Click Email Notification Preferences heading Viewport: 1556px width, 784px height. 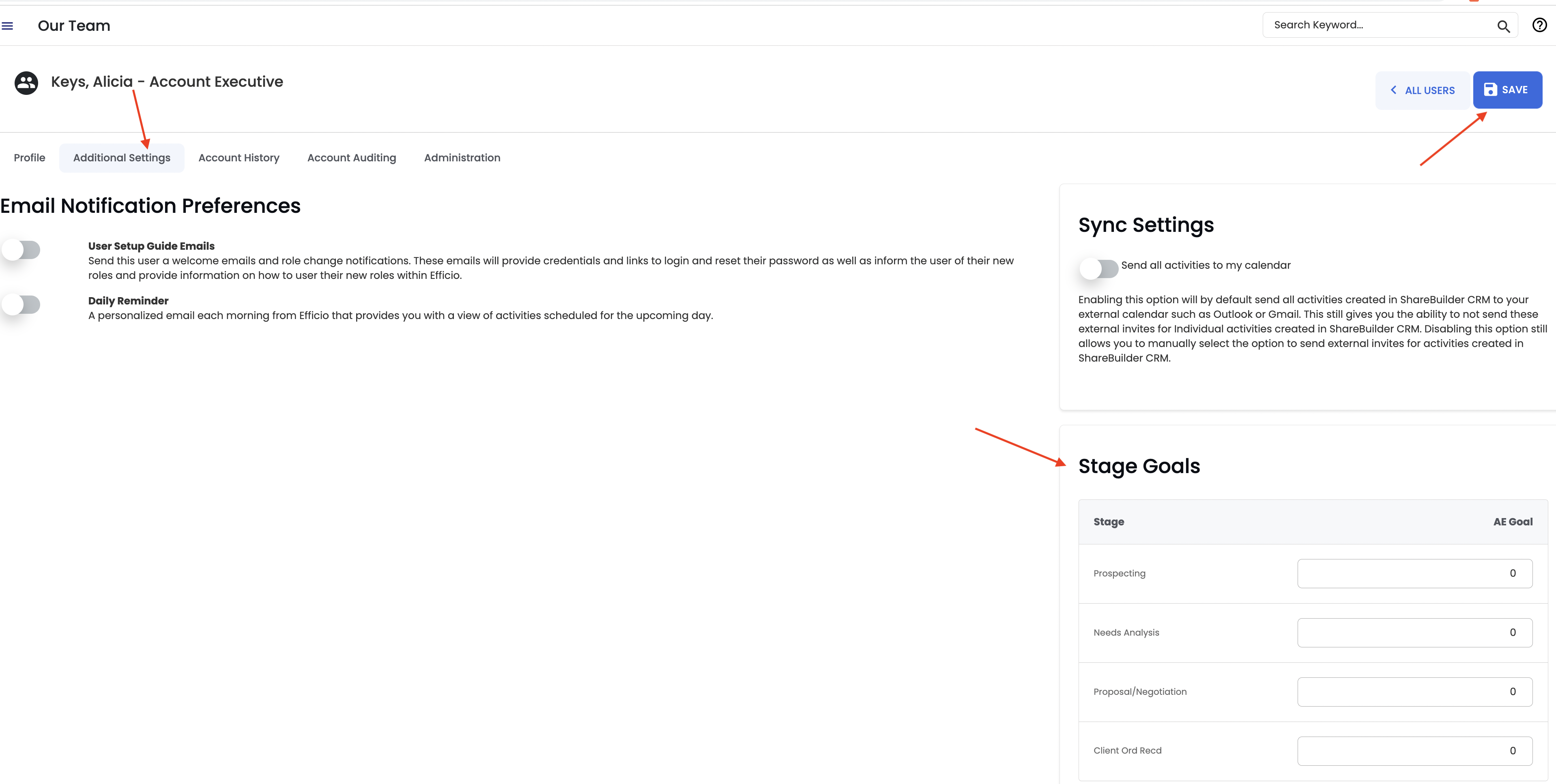pyautogui.click(x=150, y=206)
